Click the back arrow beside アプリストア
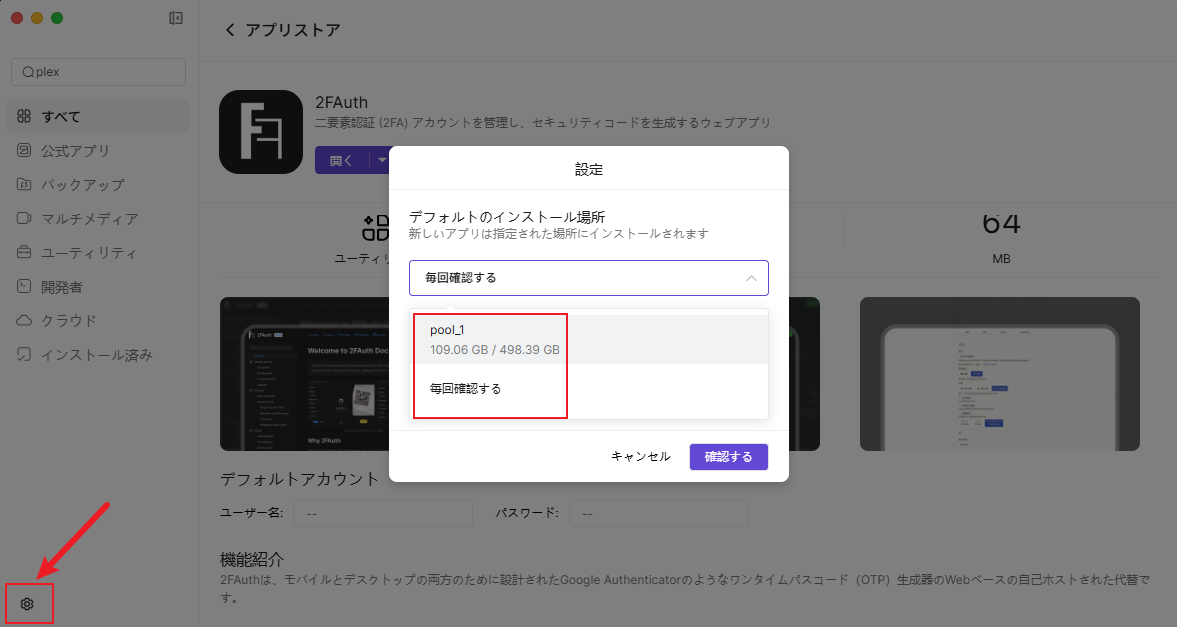 [230, 30]
